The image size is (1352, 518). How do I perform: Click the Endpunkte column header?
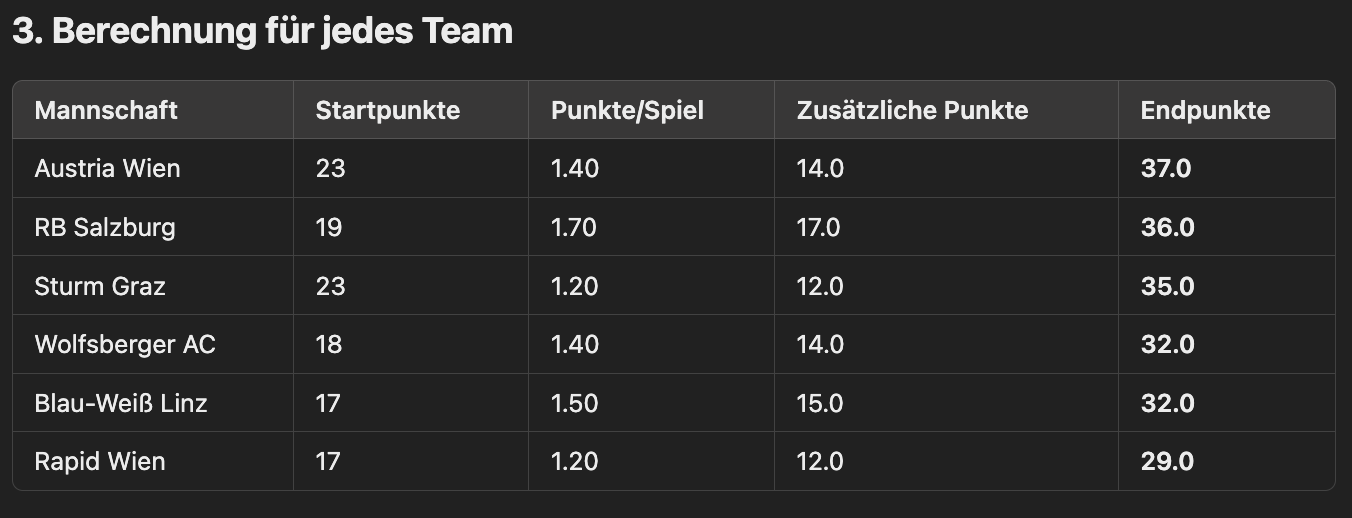pyautogui.click(x=1205, y=110)
